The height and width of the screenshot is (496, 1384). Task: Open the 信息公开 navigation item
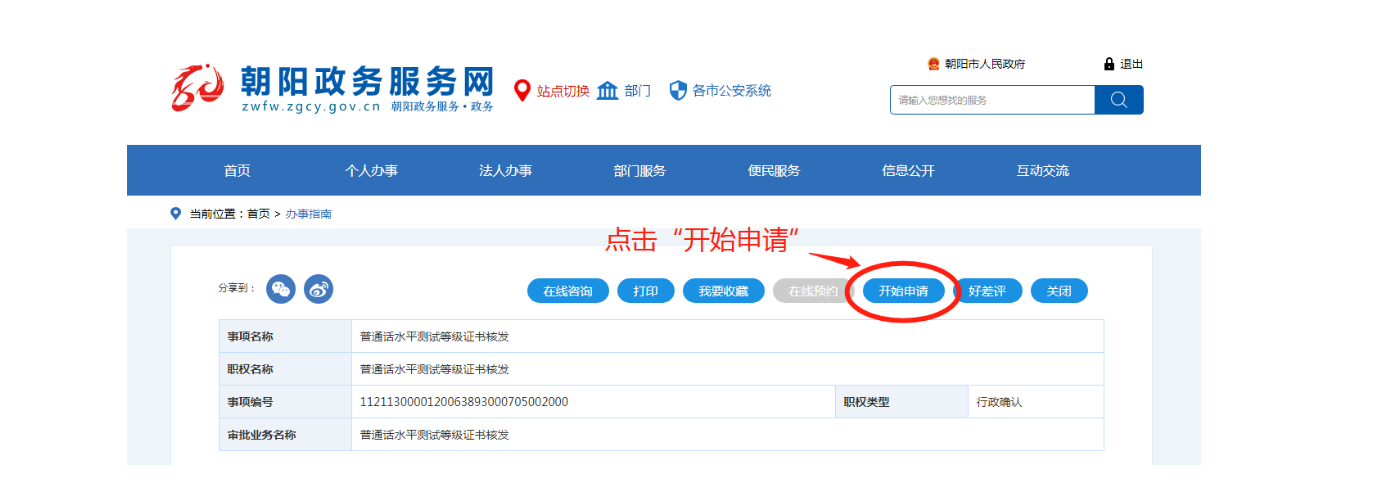pyautogui.click(x=908, y=171)
